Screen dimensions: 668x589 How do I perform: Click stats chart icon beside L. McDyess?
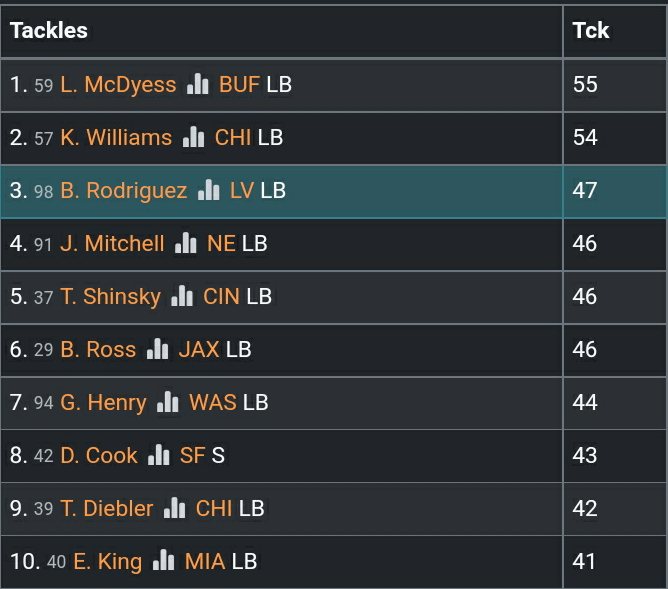pyautogui.click(x=197, y=84)
